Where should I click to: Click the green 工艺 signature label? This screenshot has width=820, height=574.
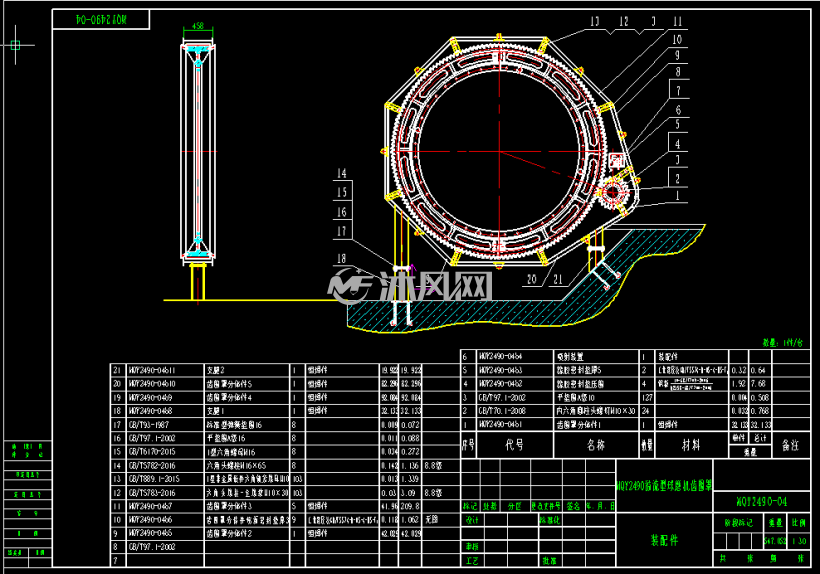[x=472, y=560]
